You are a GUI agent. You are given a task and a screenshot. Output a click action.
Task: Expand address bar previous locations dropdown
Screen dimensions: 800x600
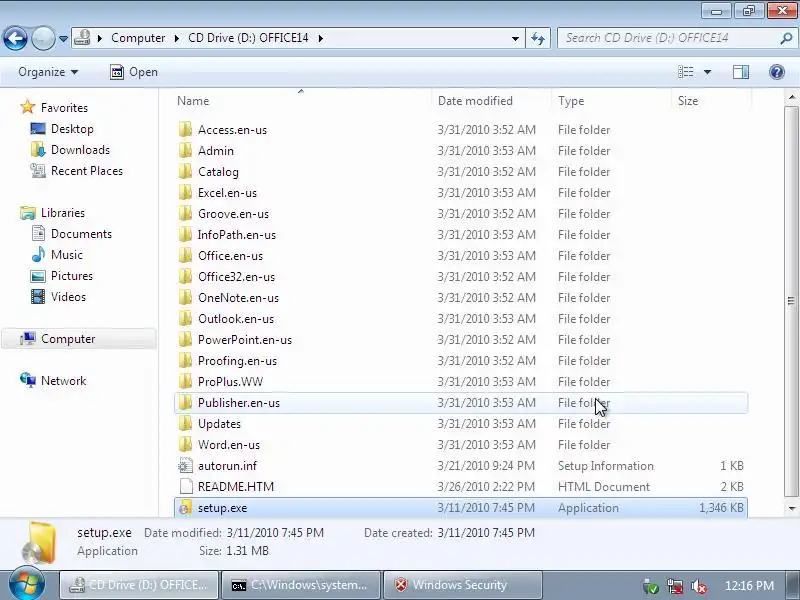[x=515, y=39]
